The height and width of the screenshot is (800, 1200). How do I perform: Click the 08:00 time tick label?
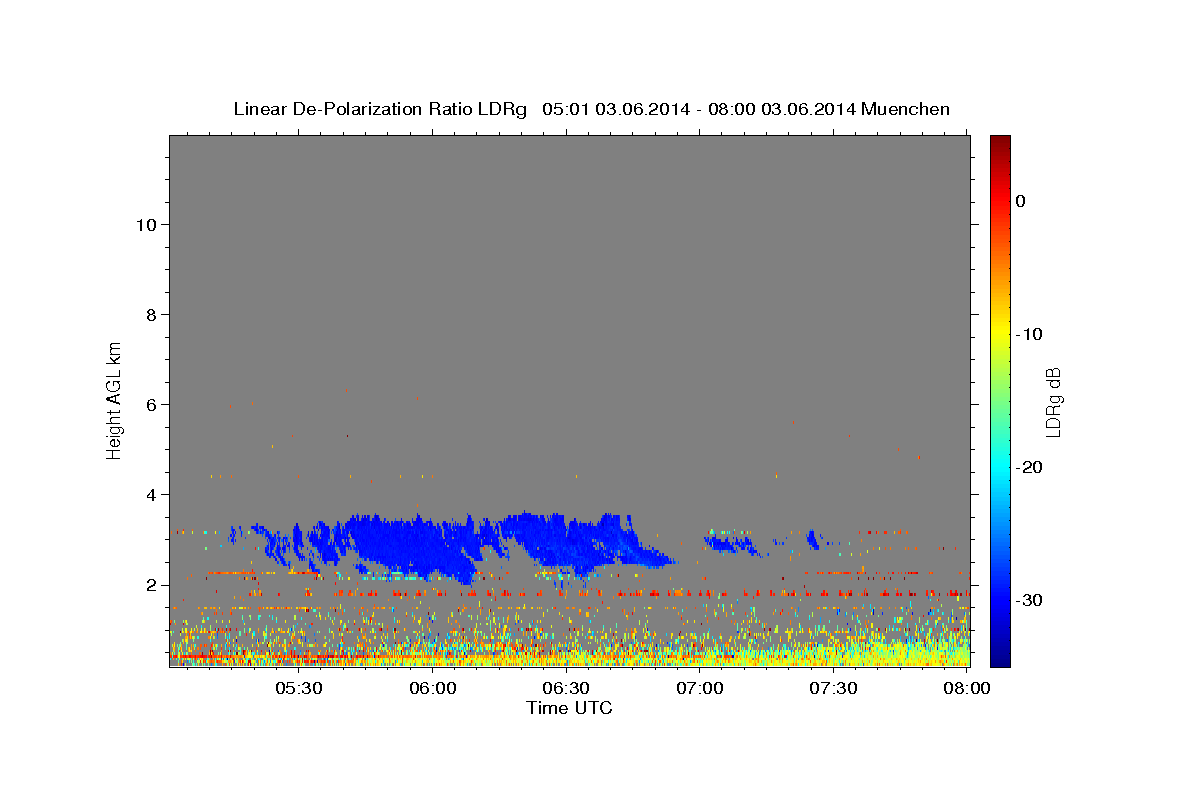[x=968, y=689]
